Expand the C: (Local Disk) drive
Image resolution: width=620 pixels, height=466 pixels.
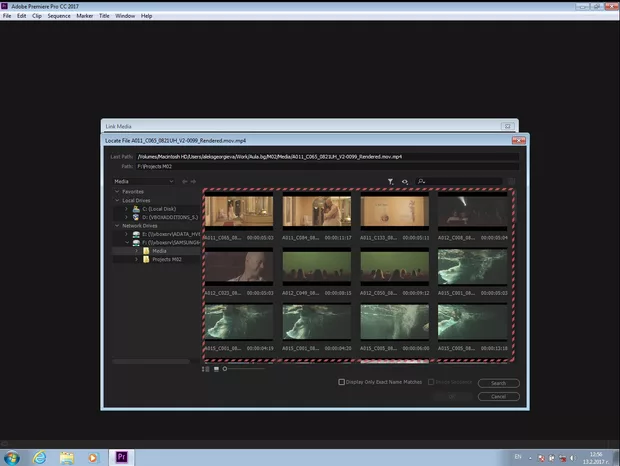(126, 208)
